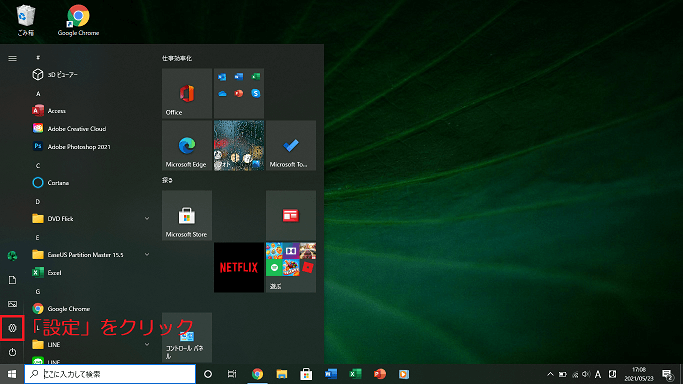
Task: Click the Windows Start button
Action: click(12, 374)
